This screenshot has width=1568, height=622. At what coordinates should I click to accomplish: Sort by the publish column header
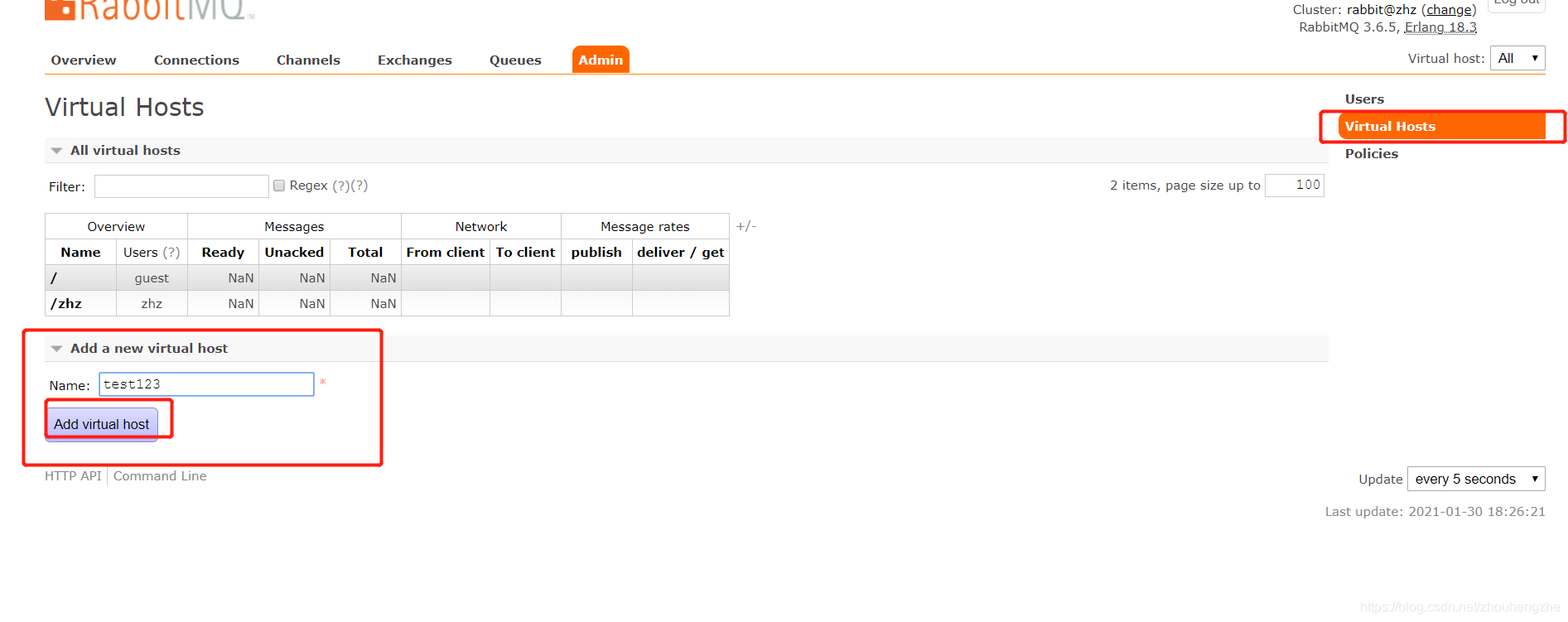tap(596, 252)
